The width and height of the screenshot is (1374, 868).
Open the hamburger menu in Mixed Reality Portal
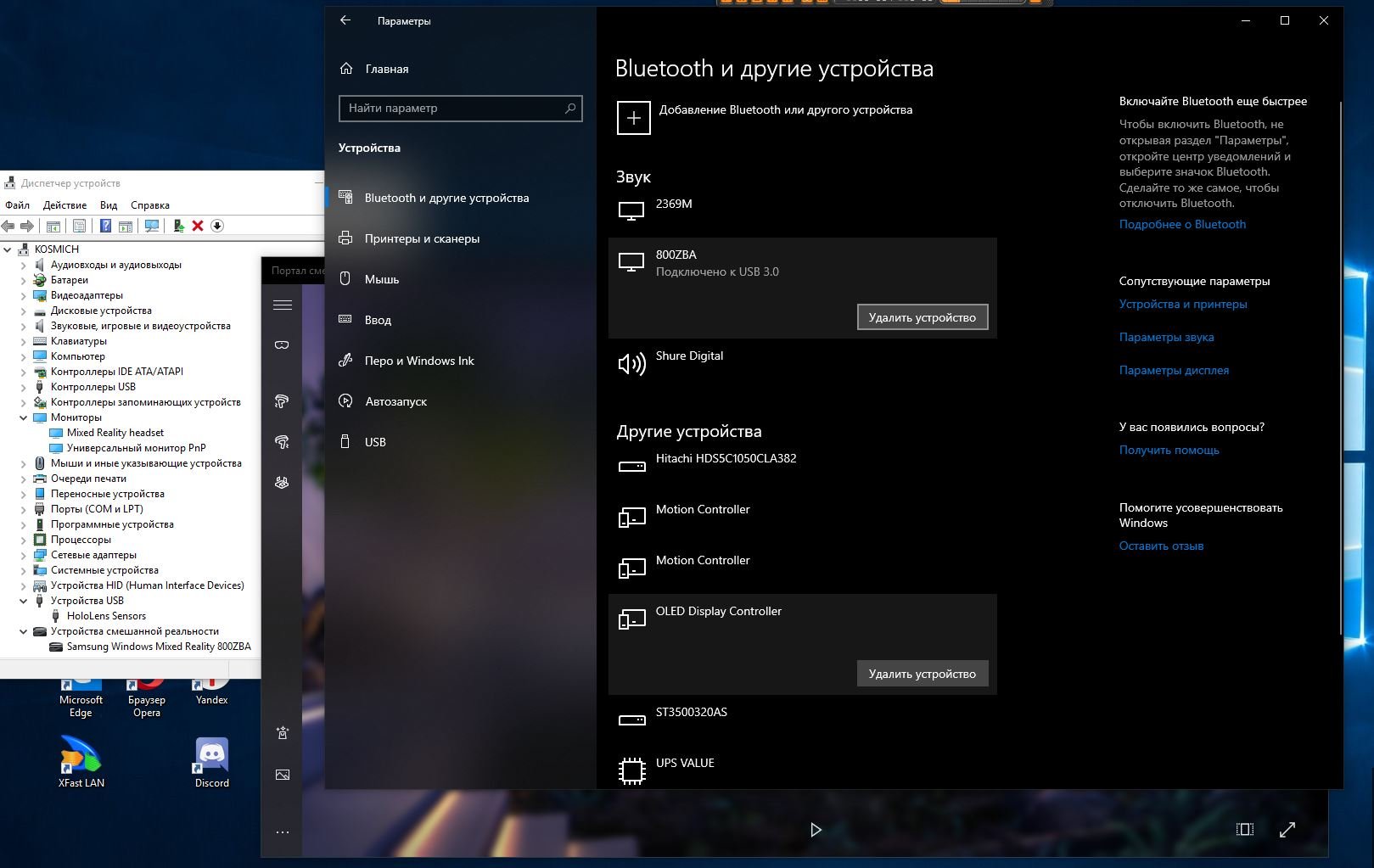pyautogui.click(x=283, y=305)
